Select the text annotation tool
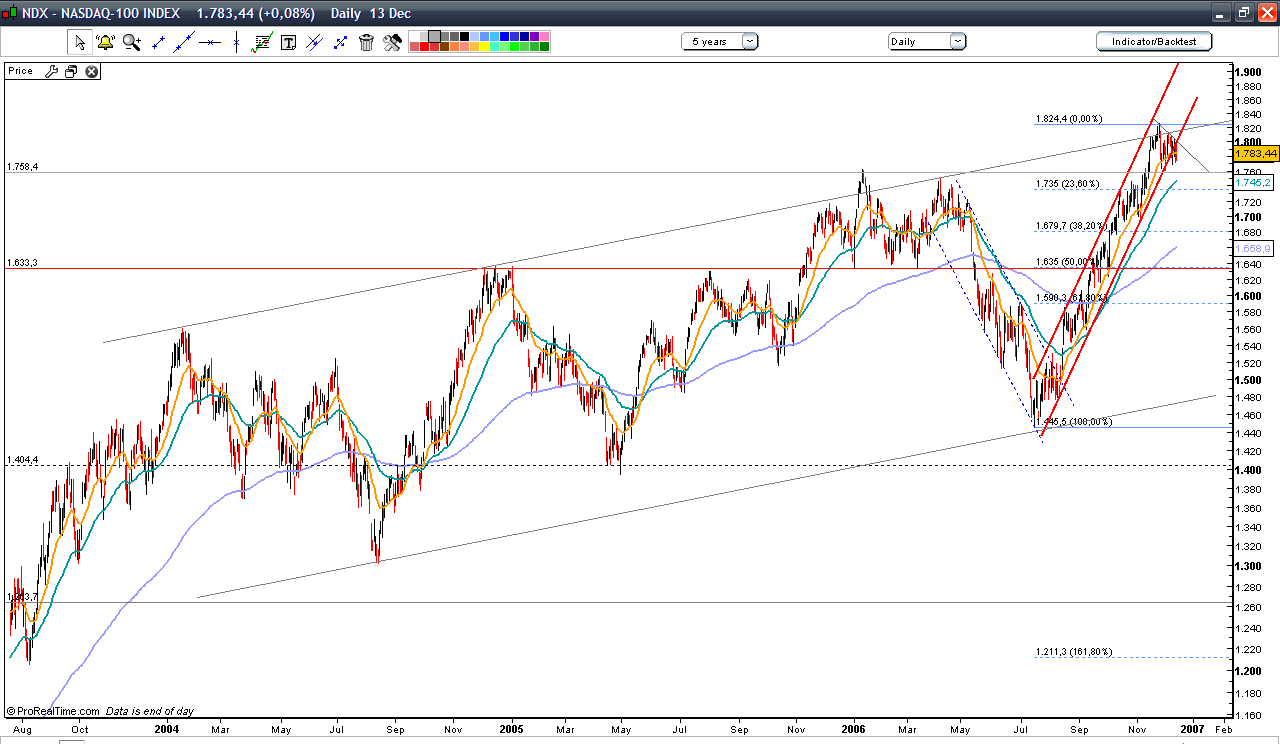The width and height of the screenshot is (1280, 744). tap(289, 42)
